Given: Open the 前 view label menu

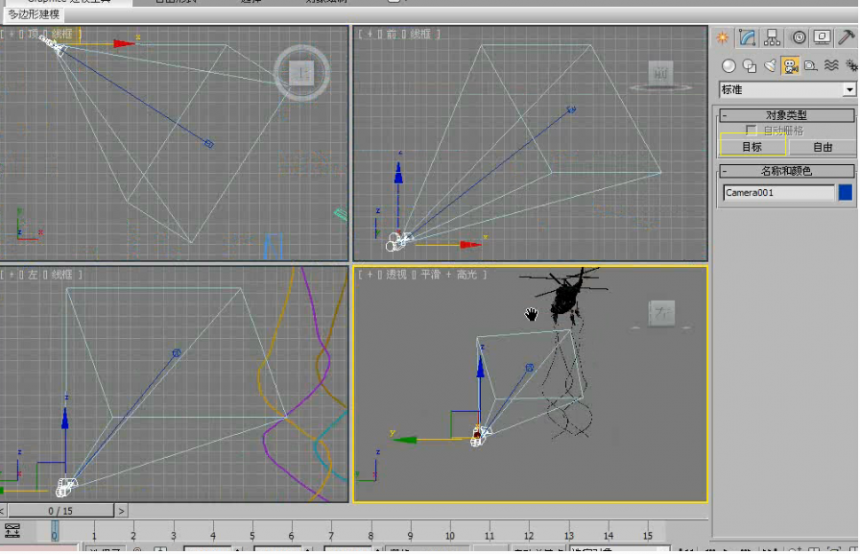Looking at the screenshot, I should 391,34.
